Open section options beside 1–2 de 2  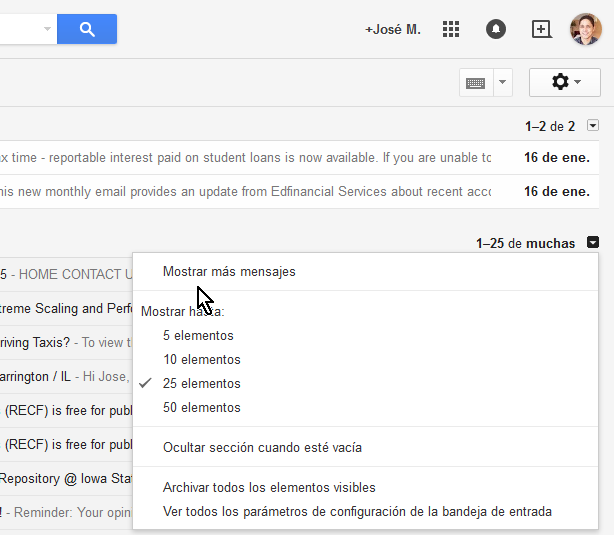click(x=593, y=126)
